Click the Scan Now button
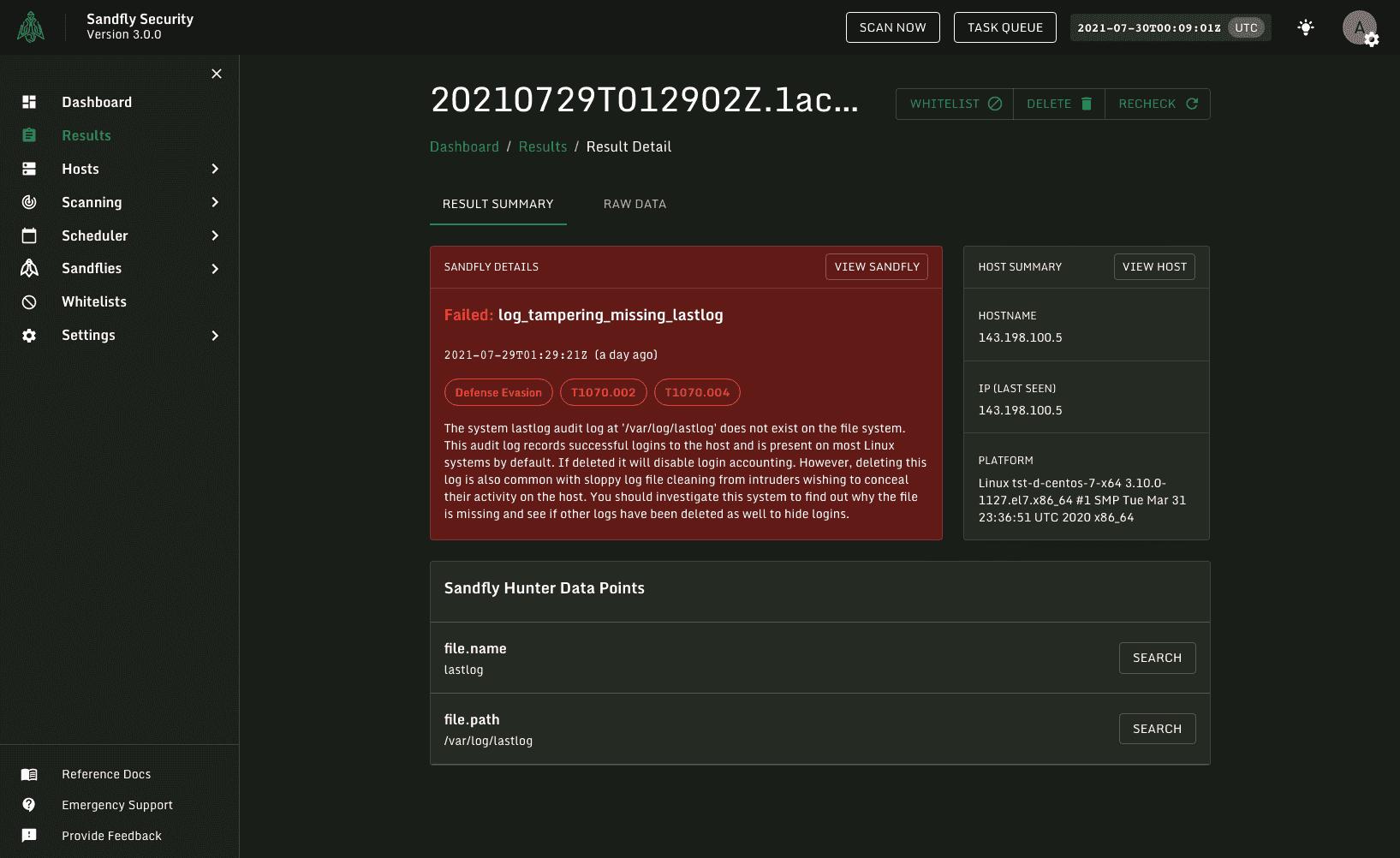This screenshot has width=1400, height=858. coord(893,27)
